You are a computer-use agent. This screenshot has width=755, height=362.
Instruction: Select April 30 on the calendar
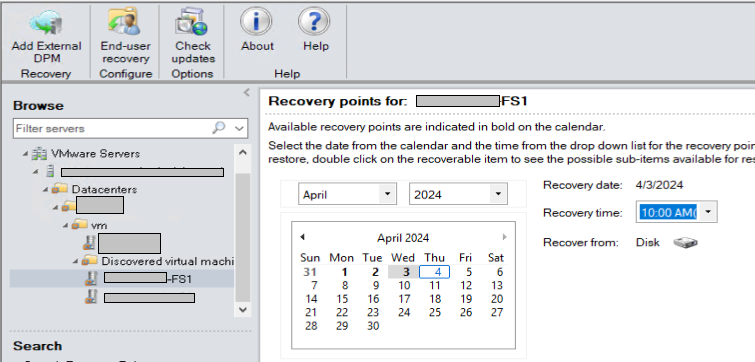coord(373,326)
